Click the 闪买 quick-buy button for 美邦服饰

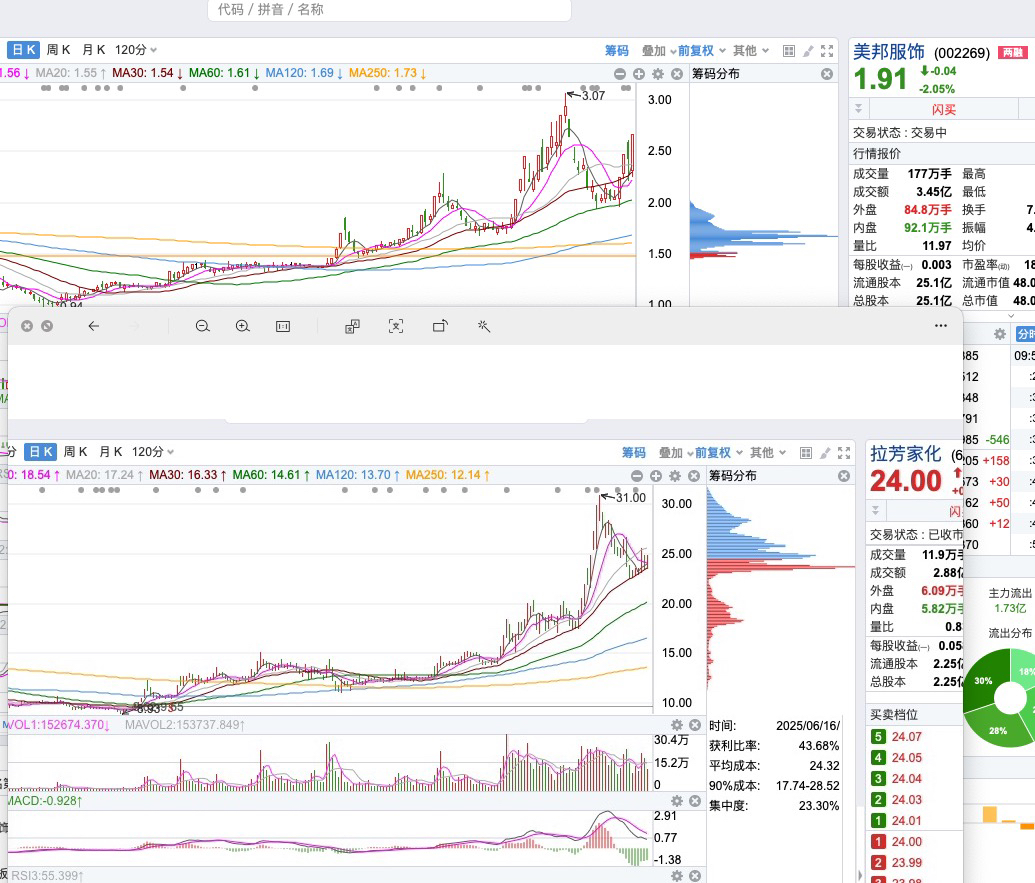pyautogui.click(x=944, y=109)
